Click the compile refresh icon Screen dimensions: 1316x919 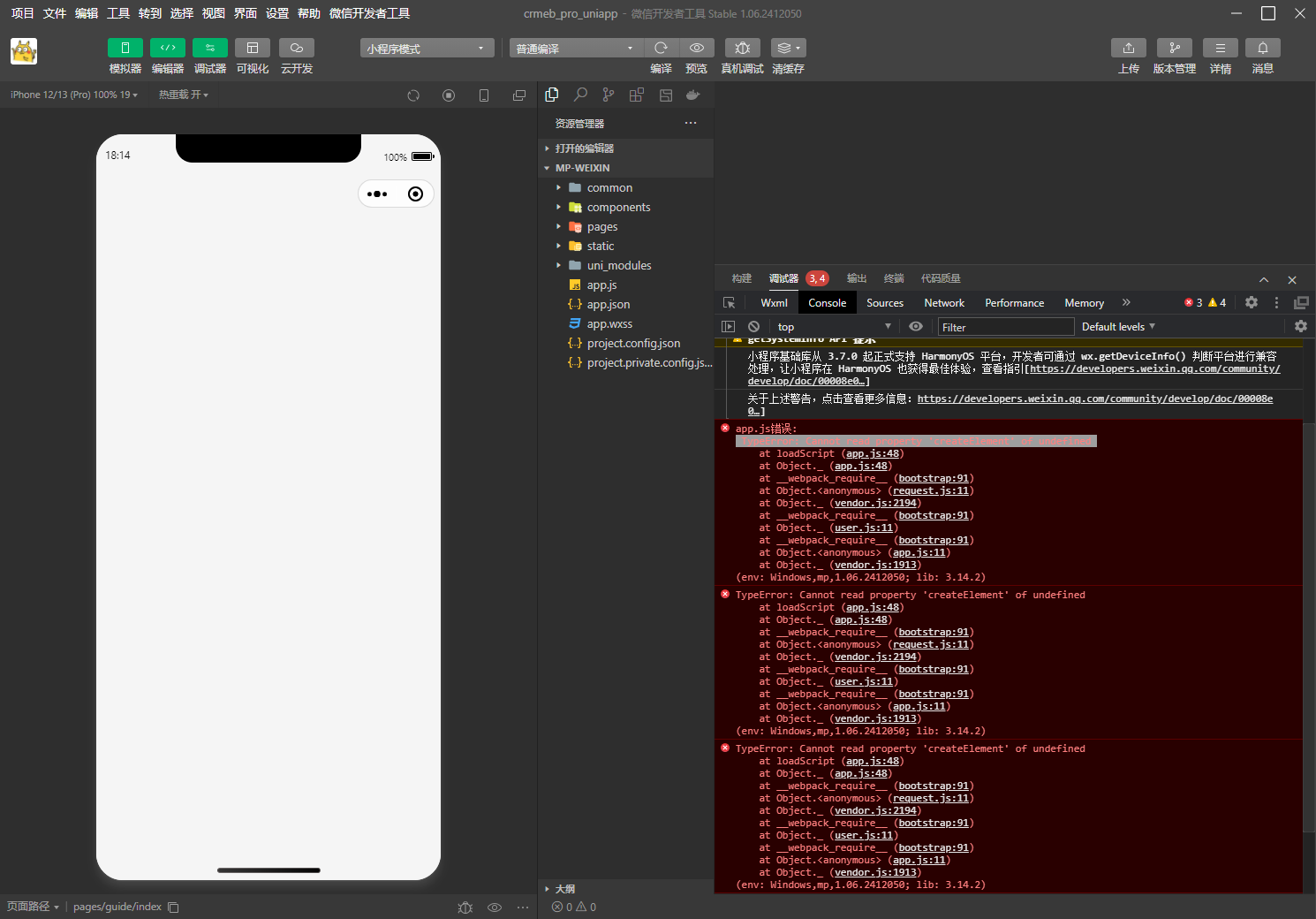661,48
